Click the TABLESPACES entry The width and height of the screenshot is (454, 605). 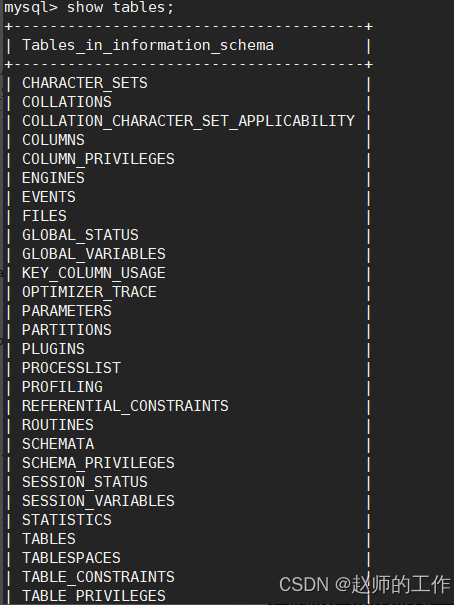coord(71,558)
